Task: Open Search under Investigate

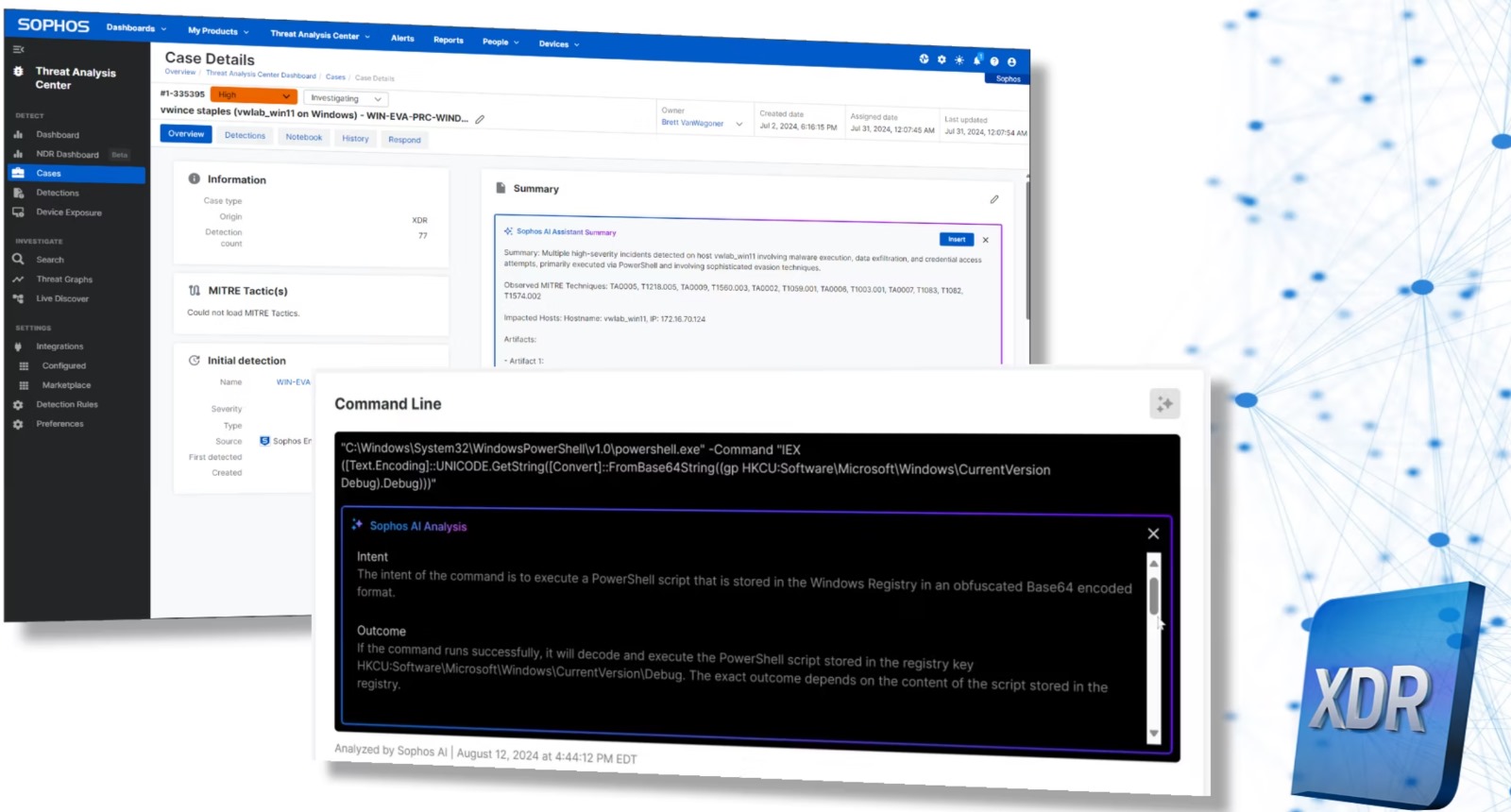Action: tap(50, 260)
